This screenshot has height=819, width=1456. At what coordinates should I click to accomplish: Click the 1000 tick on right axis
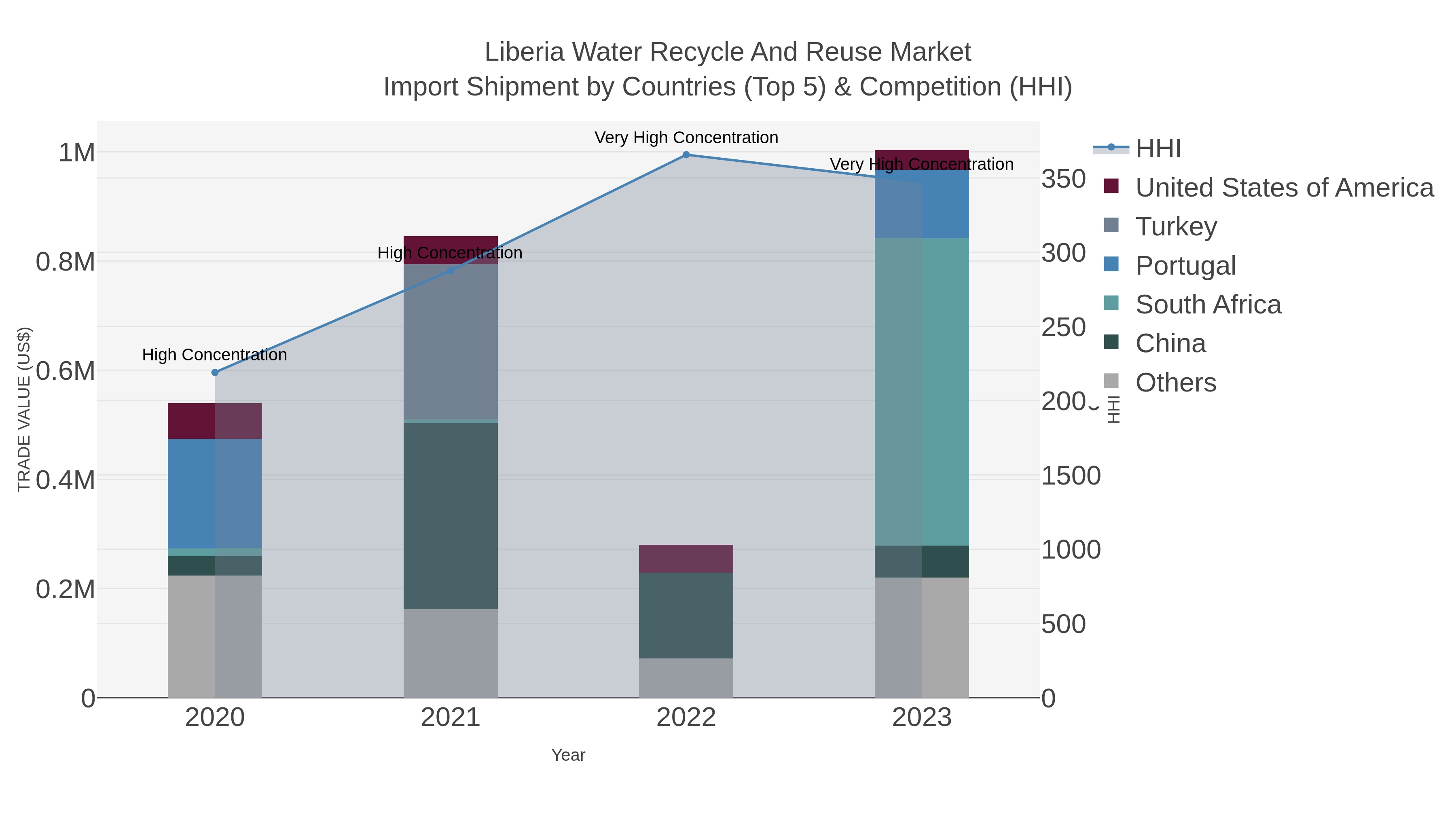(x=1071, y=550)
